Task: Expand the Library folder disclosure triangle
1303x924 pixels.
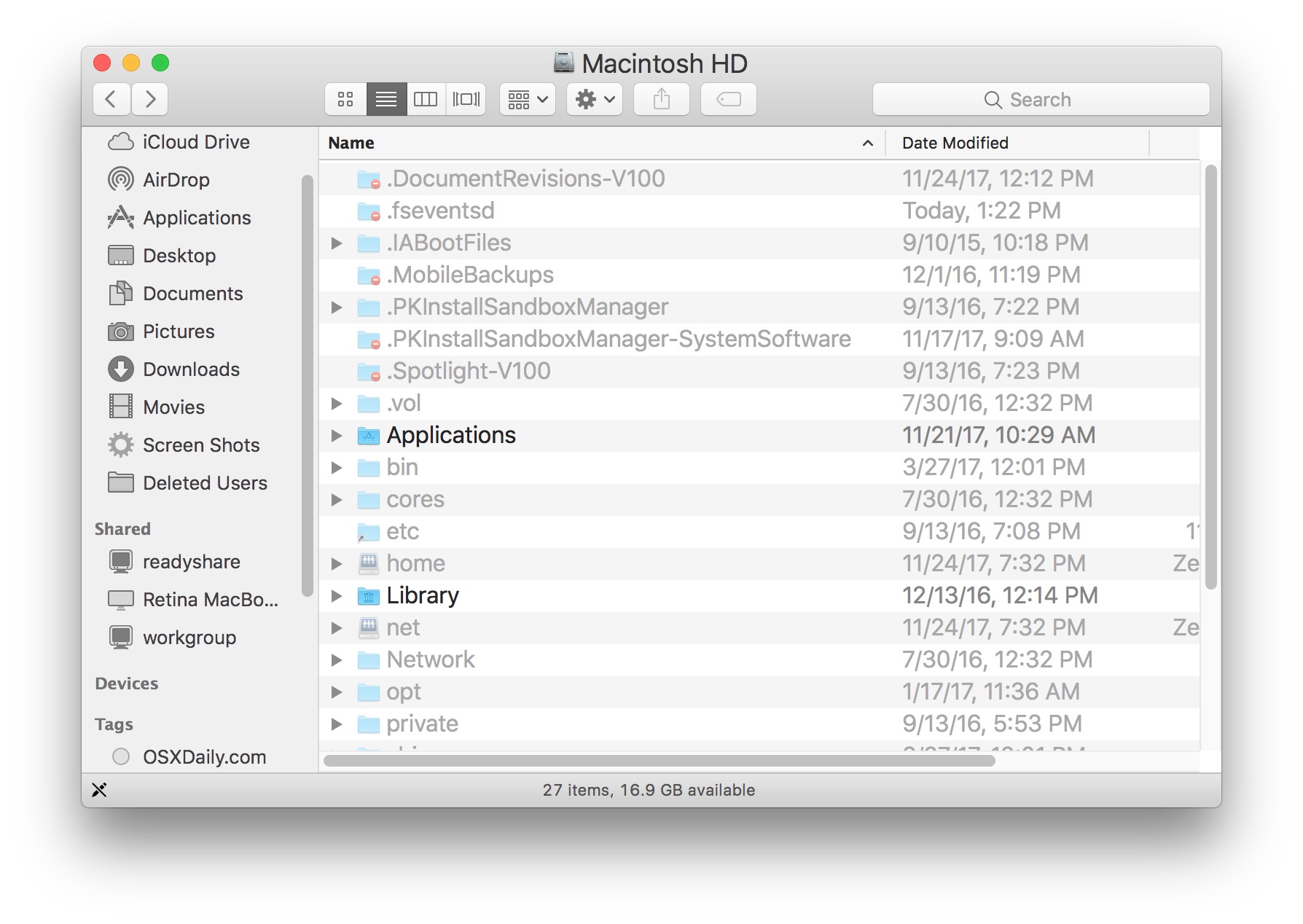Action: pos(337,595)
